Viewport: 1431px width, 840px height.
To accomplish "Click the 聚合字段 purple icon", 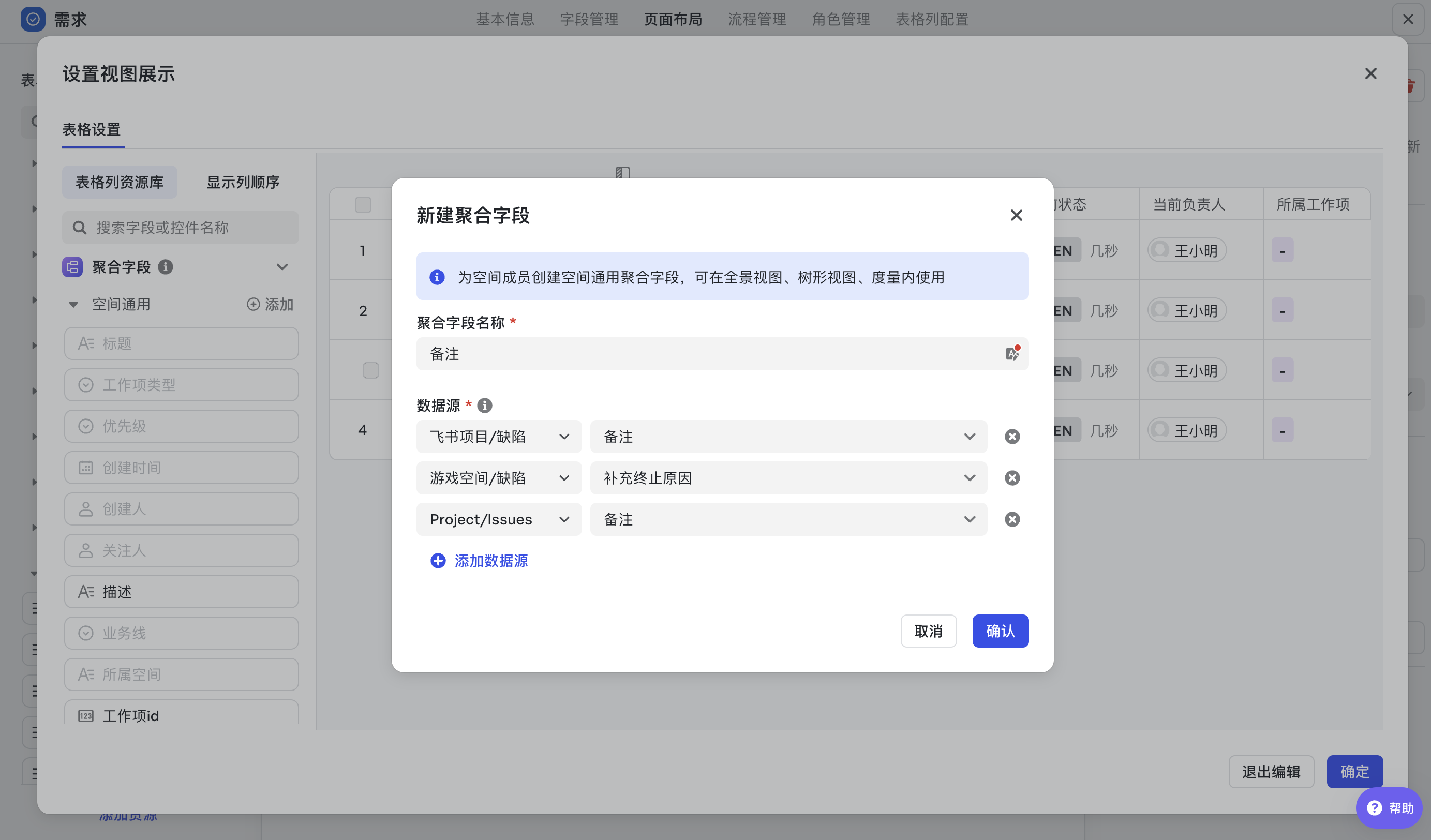I will [72, 267].
